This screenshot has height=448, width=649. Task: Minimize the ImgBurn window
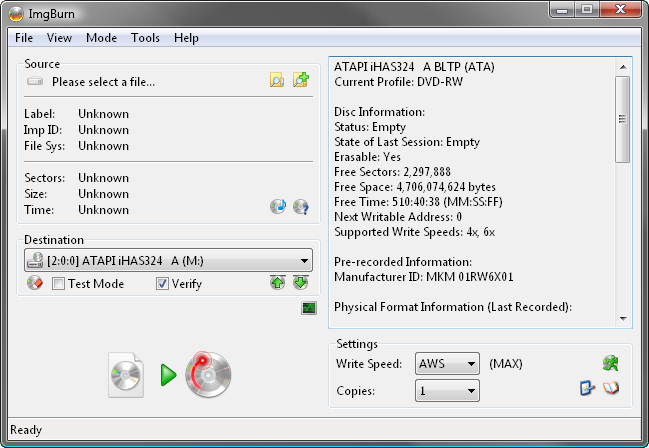pyautogui.click(x=562, y=9)
